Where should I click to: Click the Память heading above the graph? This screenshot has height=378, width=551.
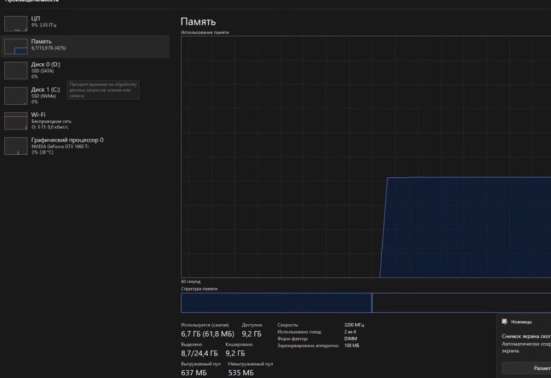pos(198,22)
